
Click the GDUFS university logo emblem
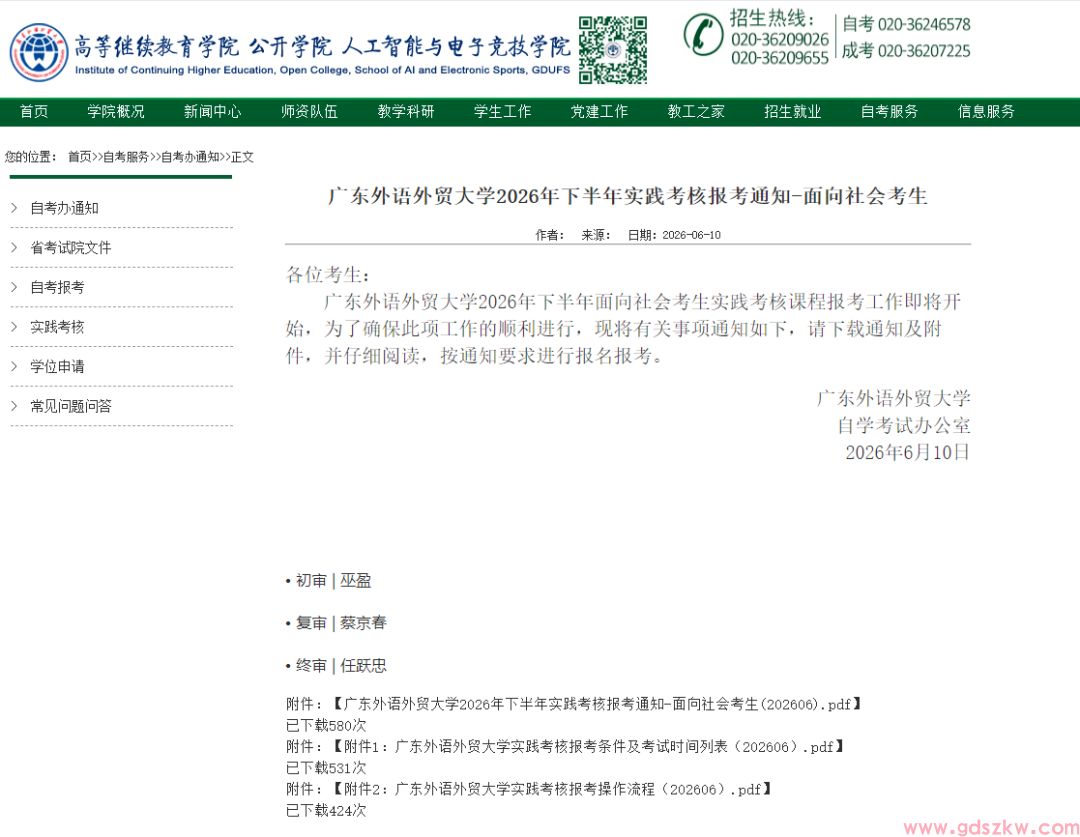39,52
